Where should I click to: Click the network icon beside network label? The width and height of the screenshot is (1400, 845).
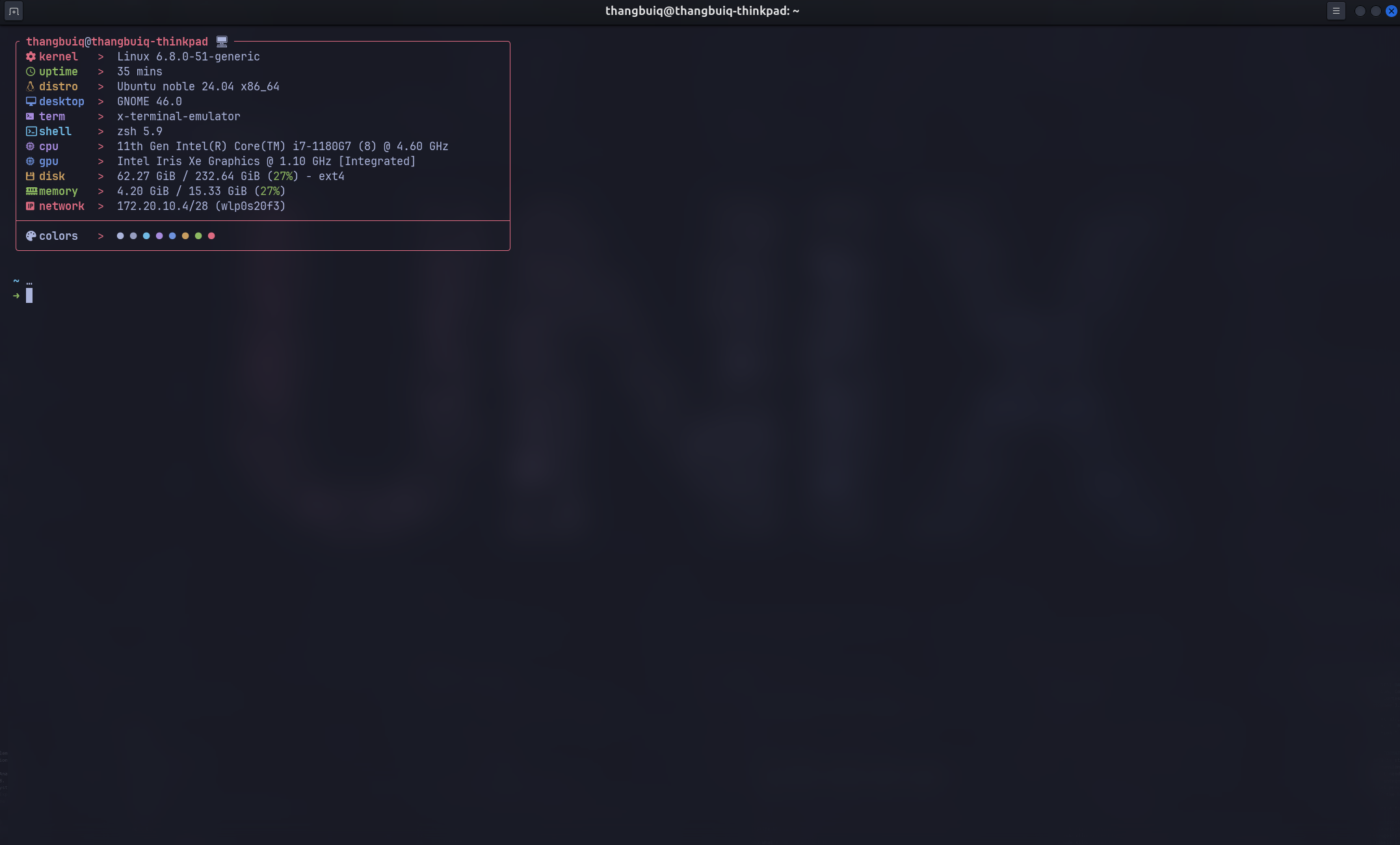point(30,206)
